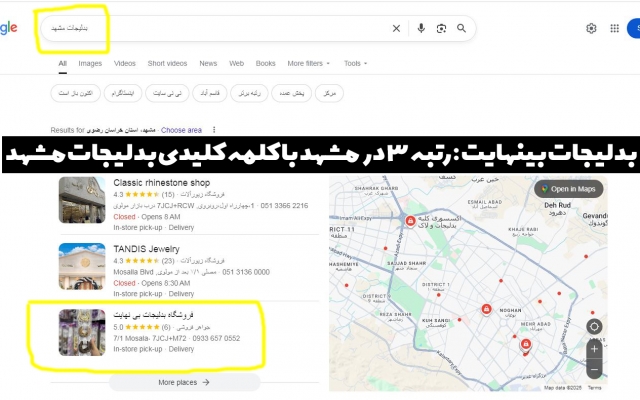Expand the Tools dropdown
The height and width of the screenshot is (400, 640).
point(354,63)
